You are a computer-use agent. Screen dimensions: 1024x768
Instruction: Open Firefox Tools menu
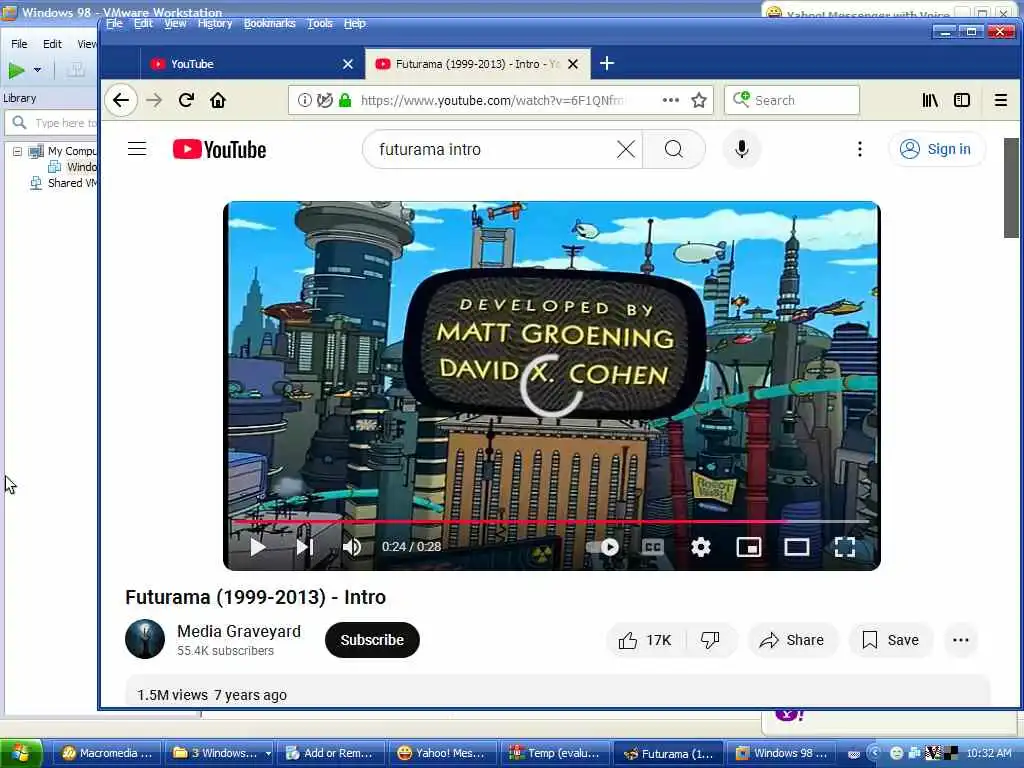(x=320, y=24)
